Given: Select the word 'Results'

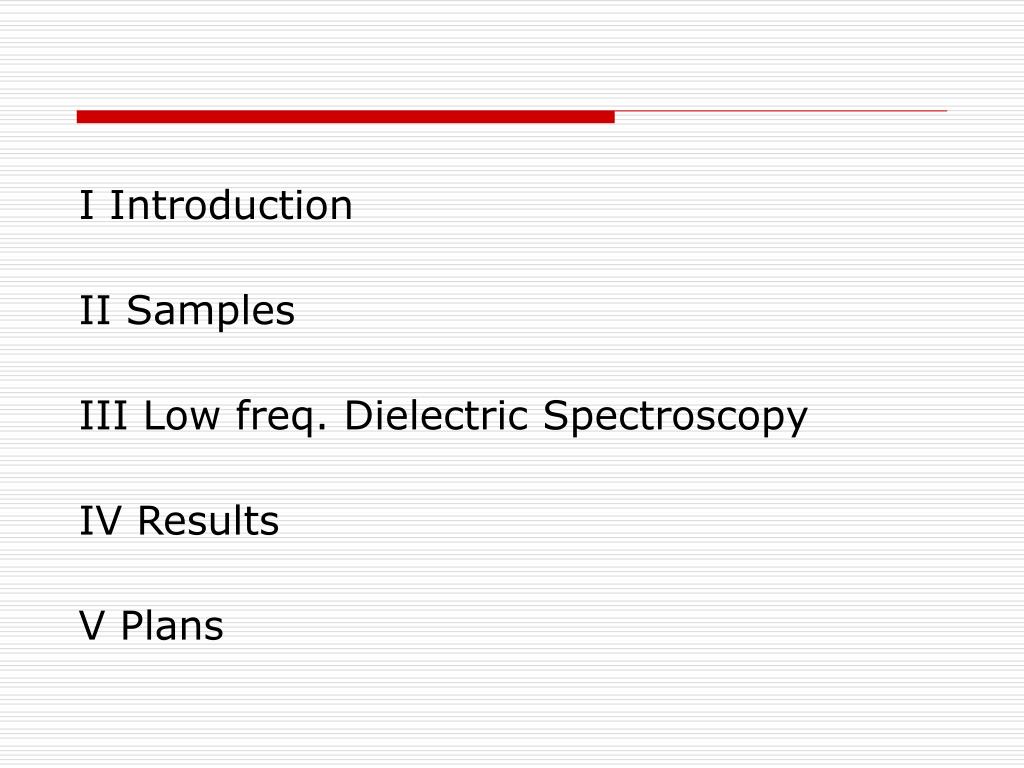Looking at the screenshot, I should [208, 521].
